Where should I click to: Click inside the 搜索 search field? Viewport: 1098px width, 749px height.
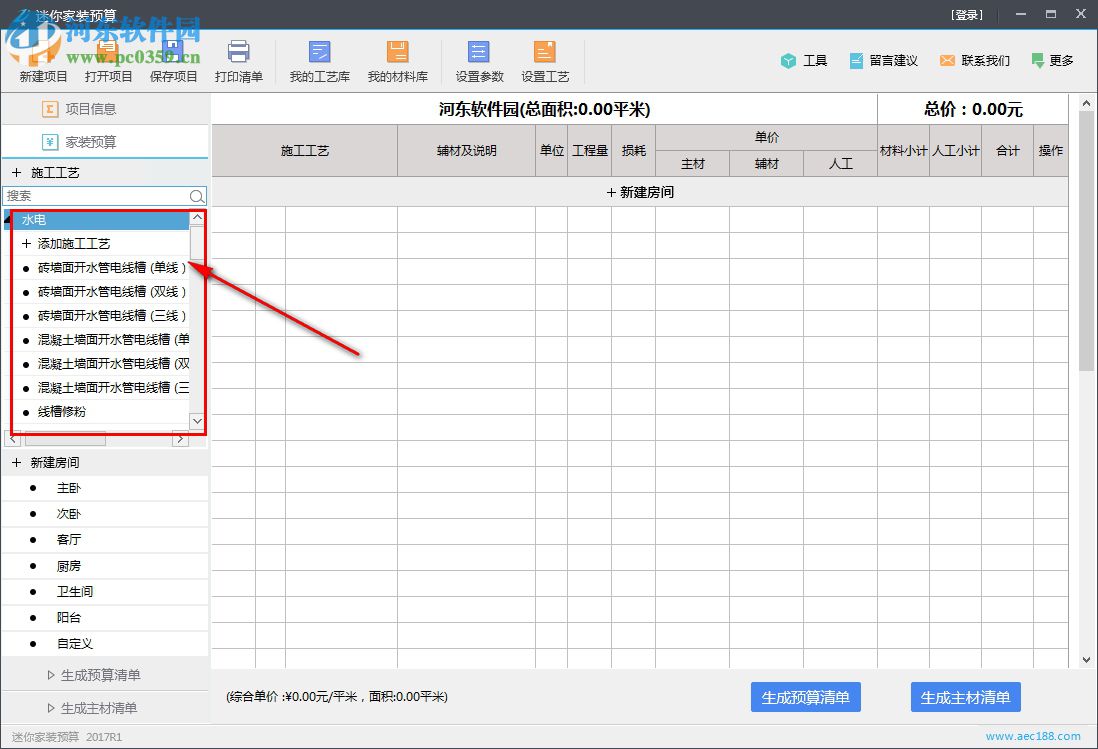pyautogui.click(x=95, y=196)
